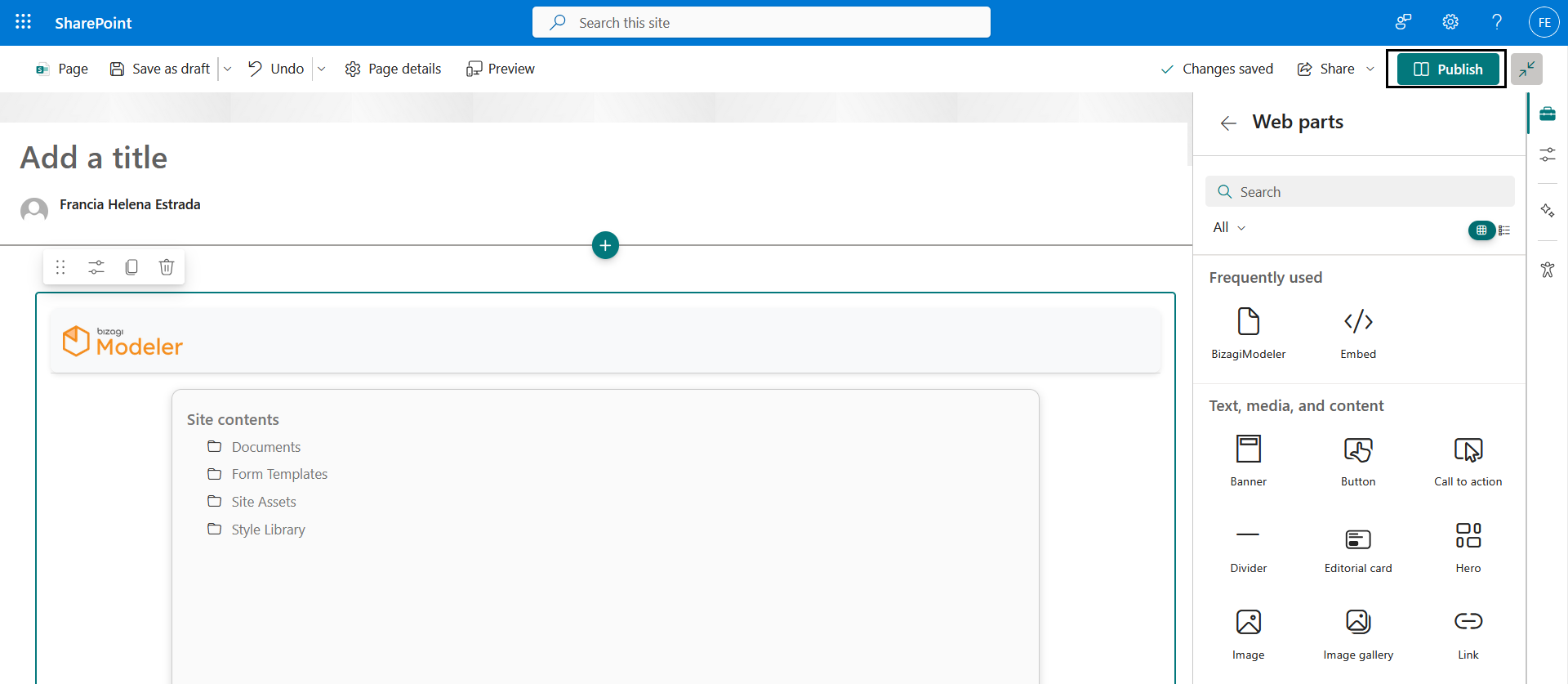Click Save as draft
The width and height of the screenshot is (1568, 684).
coord(160,69)
